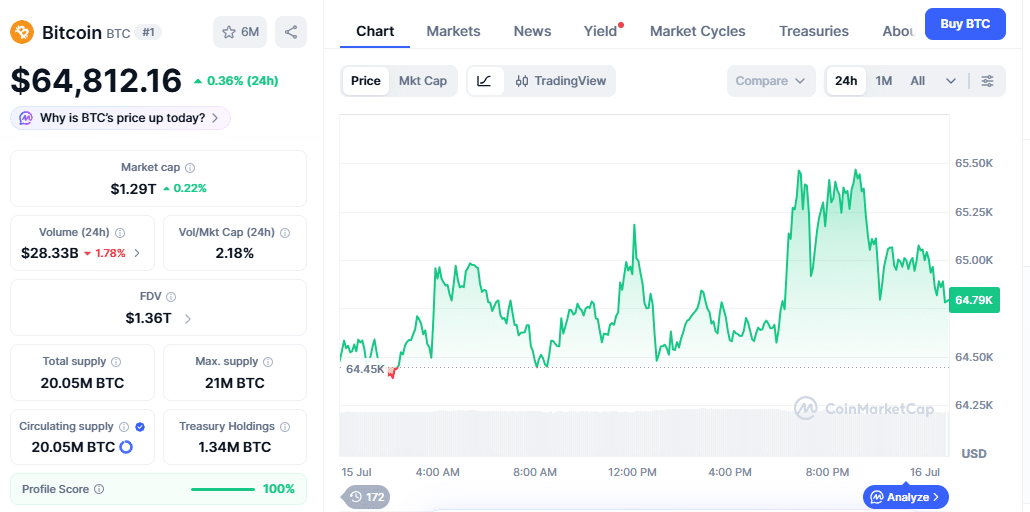The width and height of the screenshot is (1030, 512).
Task: Click the #1 rank badge
Action: click(148, 32)
